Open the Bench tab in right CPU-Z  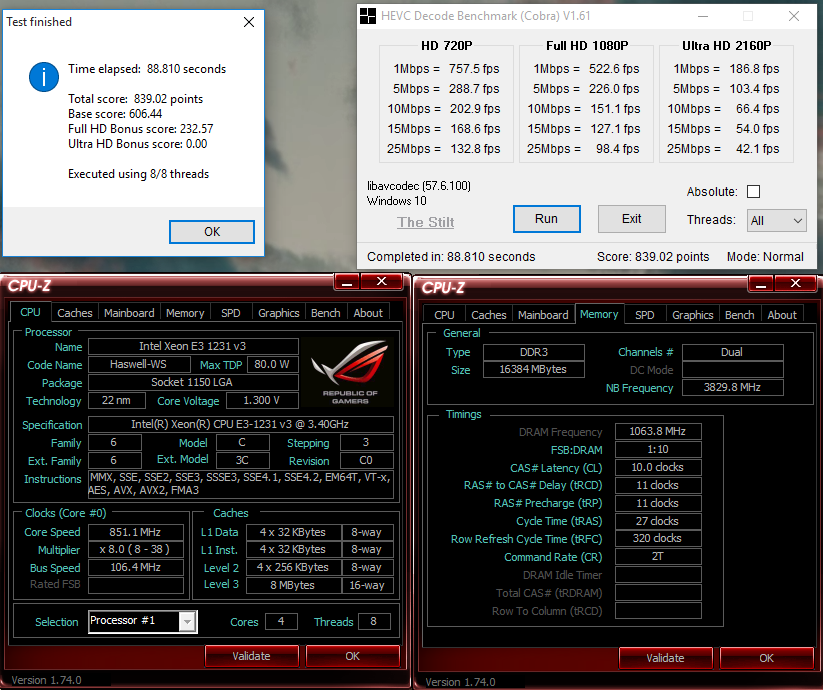click(740, 315)
